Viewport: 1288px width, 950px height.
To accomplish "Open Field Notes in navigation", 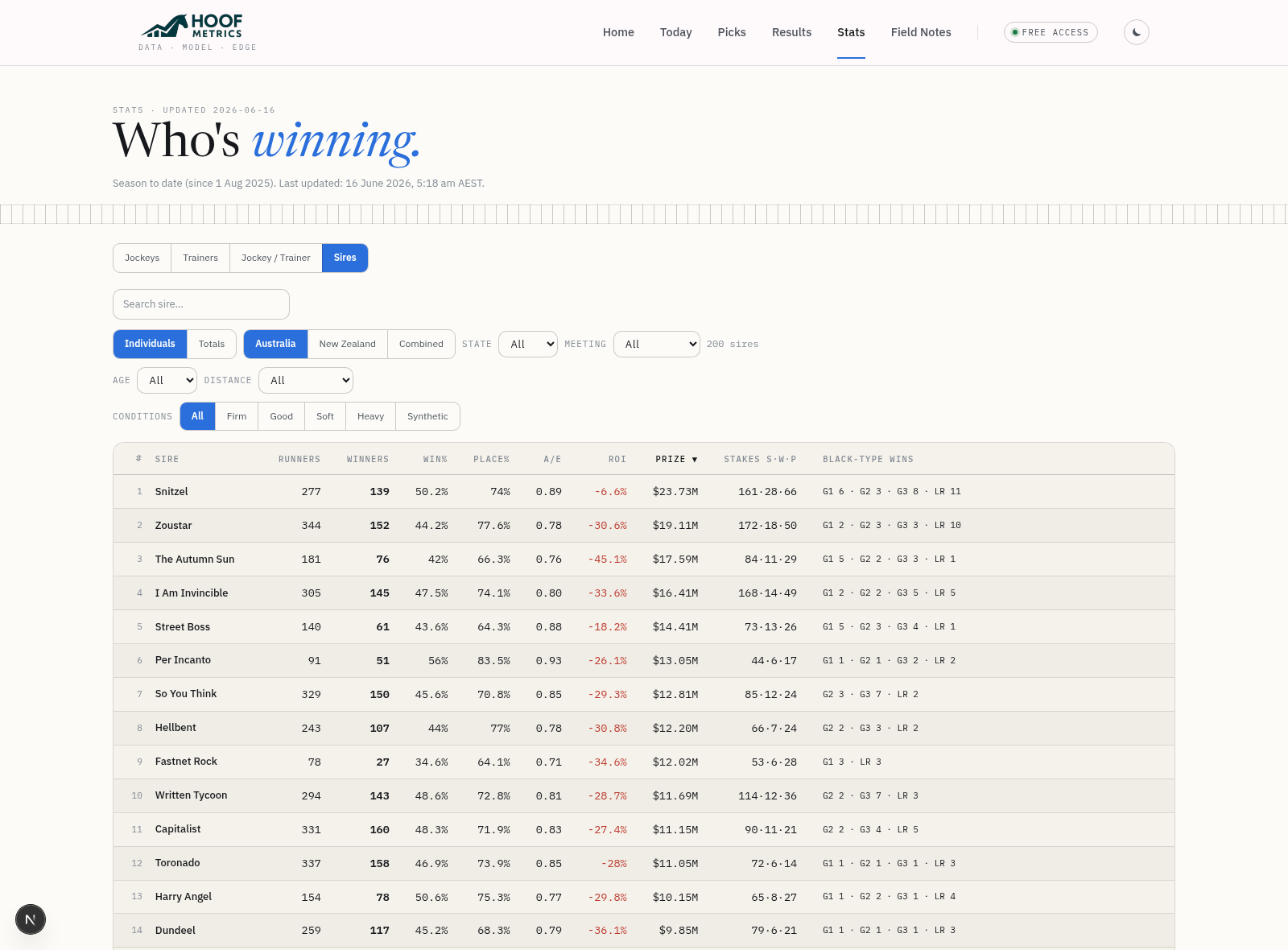I will (921, 32).
